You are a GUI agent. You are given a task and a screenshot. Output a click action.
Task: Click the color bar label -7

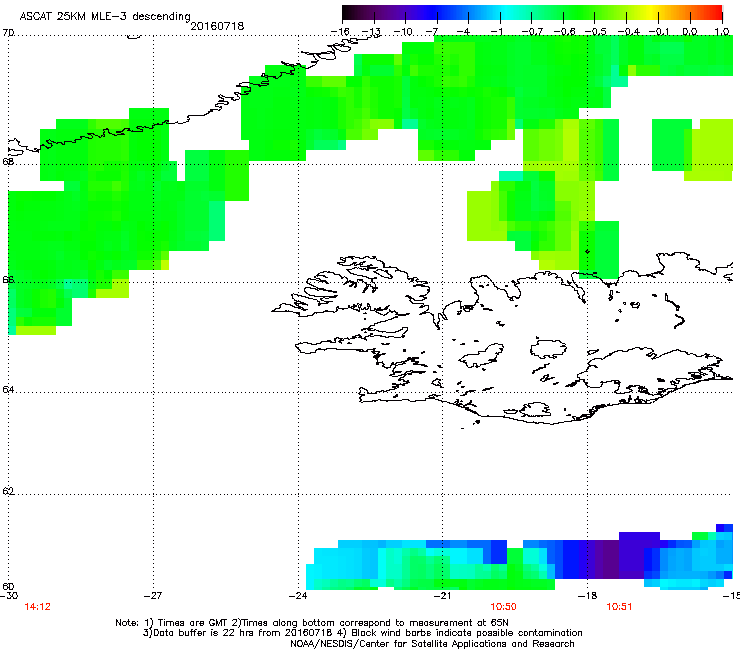click(x=432, y=32)
